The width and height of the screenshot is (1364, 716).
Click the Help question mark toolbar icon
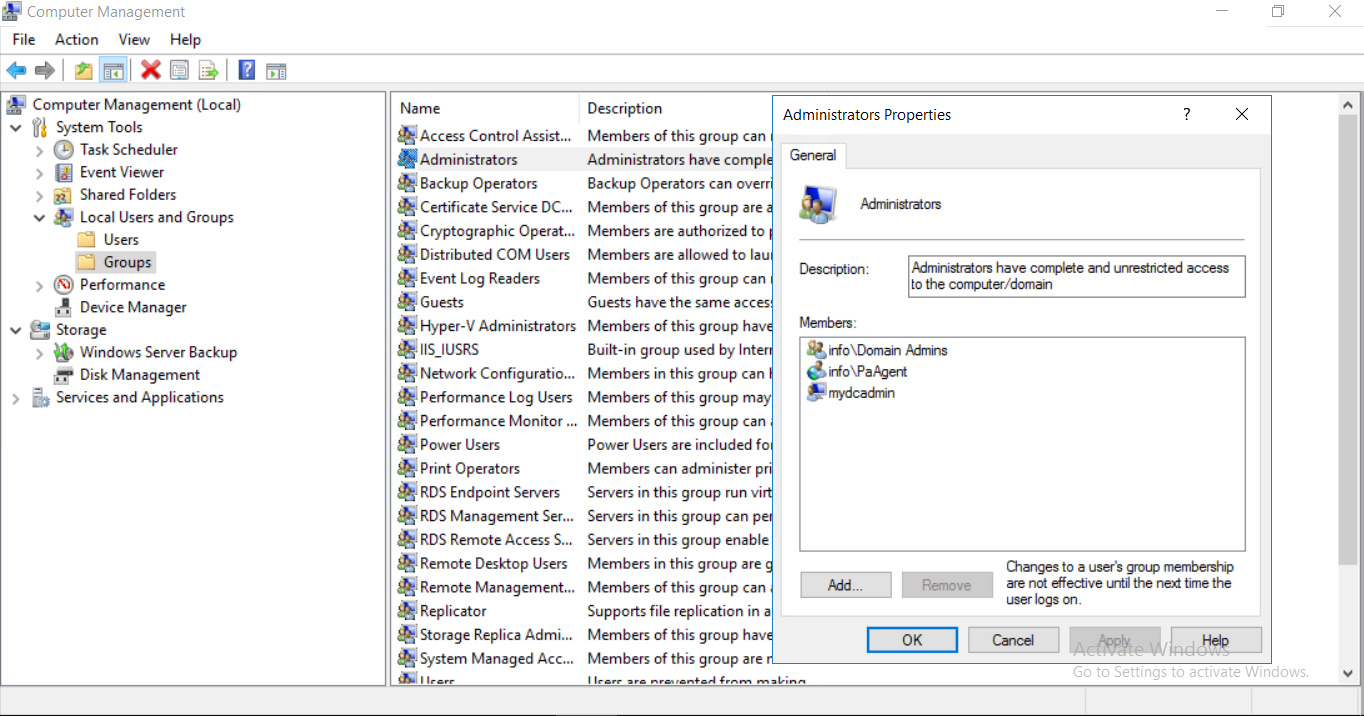click(x=246, y=69)
